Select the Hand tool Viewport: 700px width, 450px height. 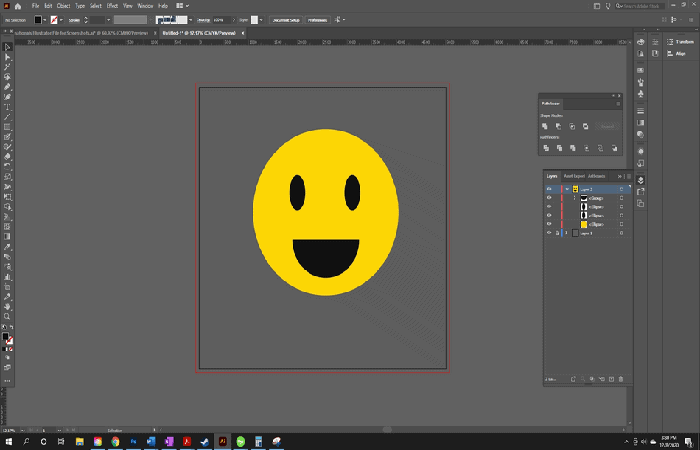(x=7, y=307)
